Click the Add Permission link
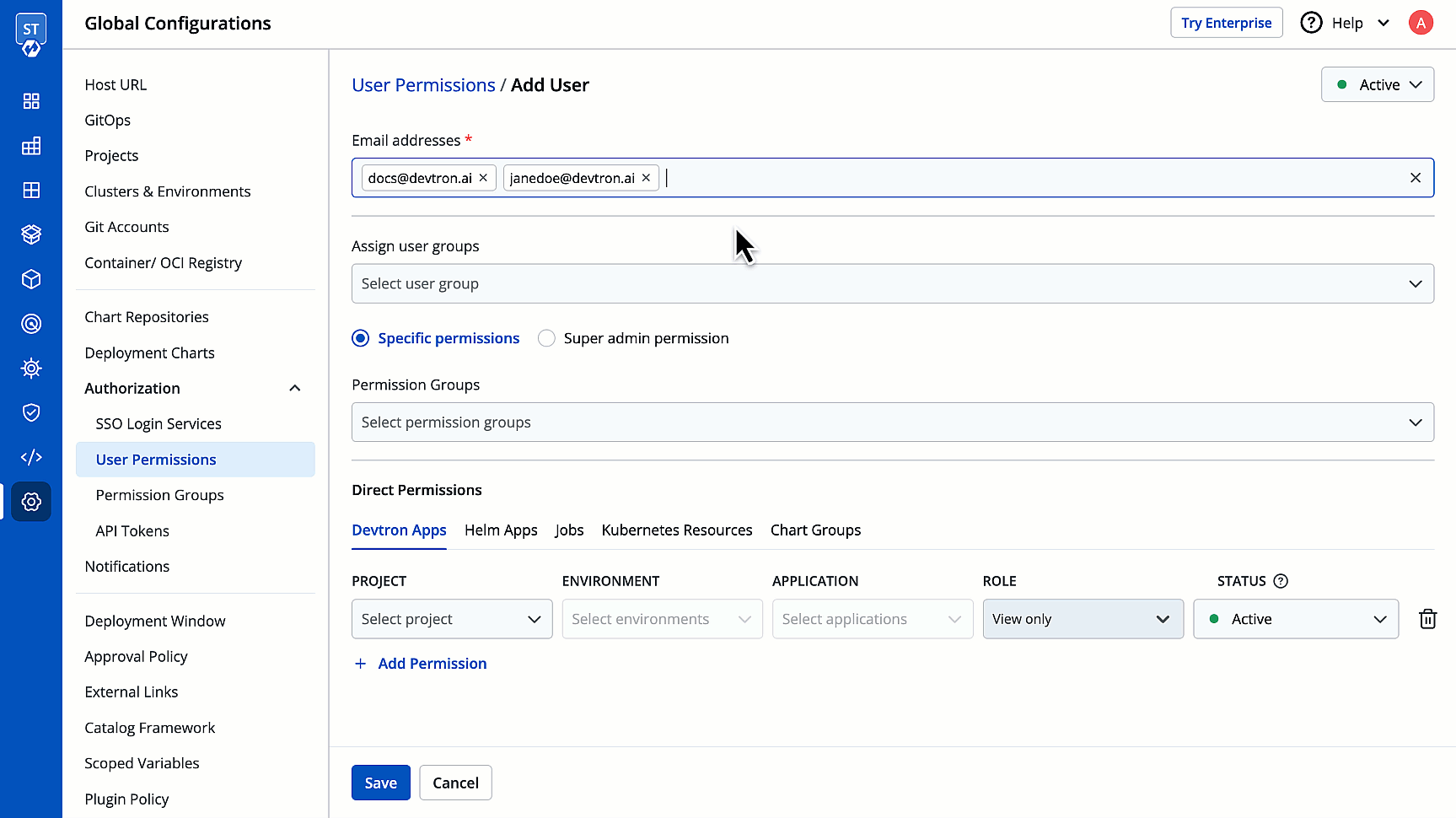This screenshot has height=818, width=1456. click(x=433, y=664)
